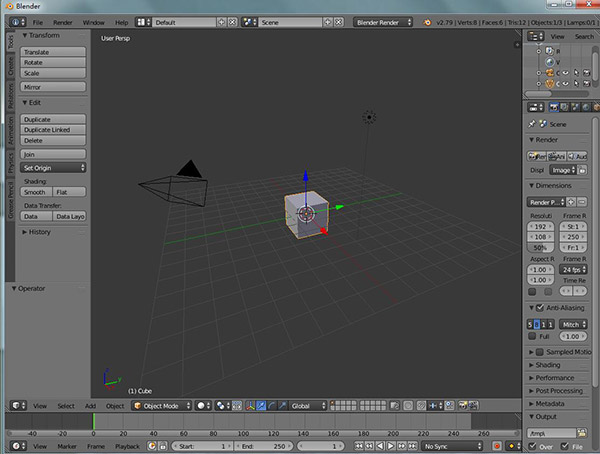Screen dimensions: 600x454
Task: Open the outliner editor type icon
Action: 534,36
